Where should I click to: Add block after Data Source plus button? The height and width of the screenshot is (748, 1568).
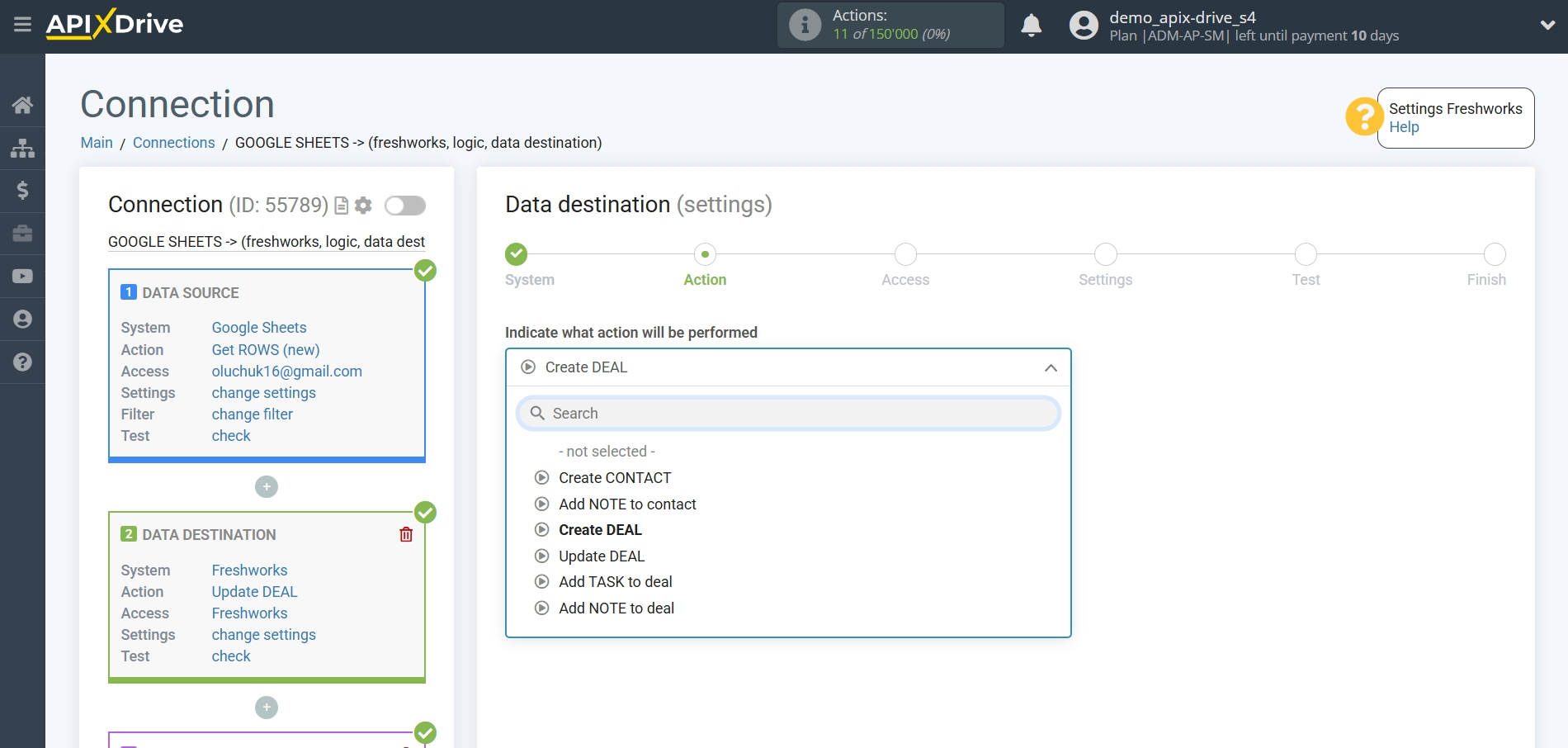[x=267, y=487]
